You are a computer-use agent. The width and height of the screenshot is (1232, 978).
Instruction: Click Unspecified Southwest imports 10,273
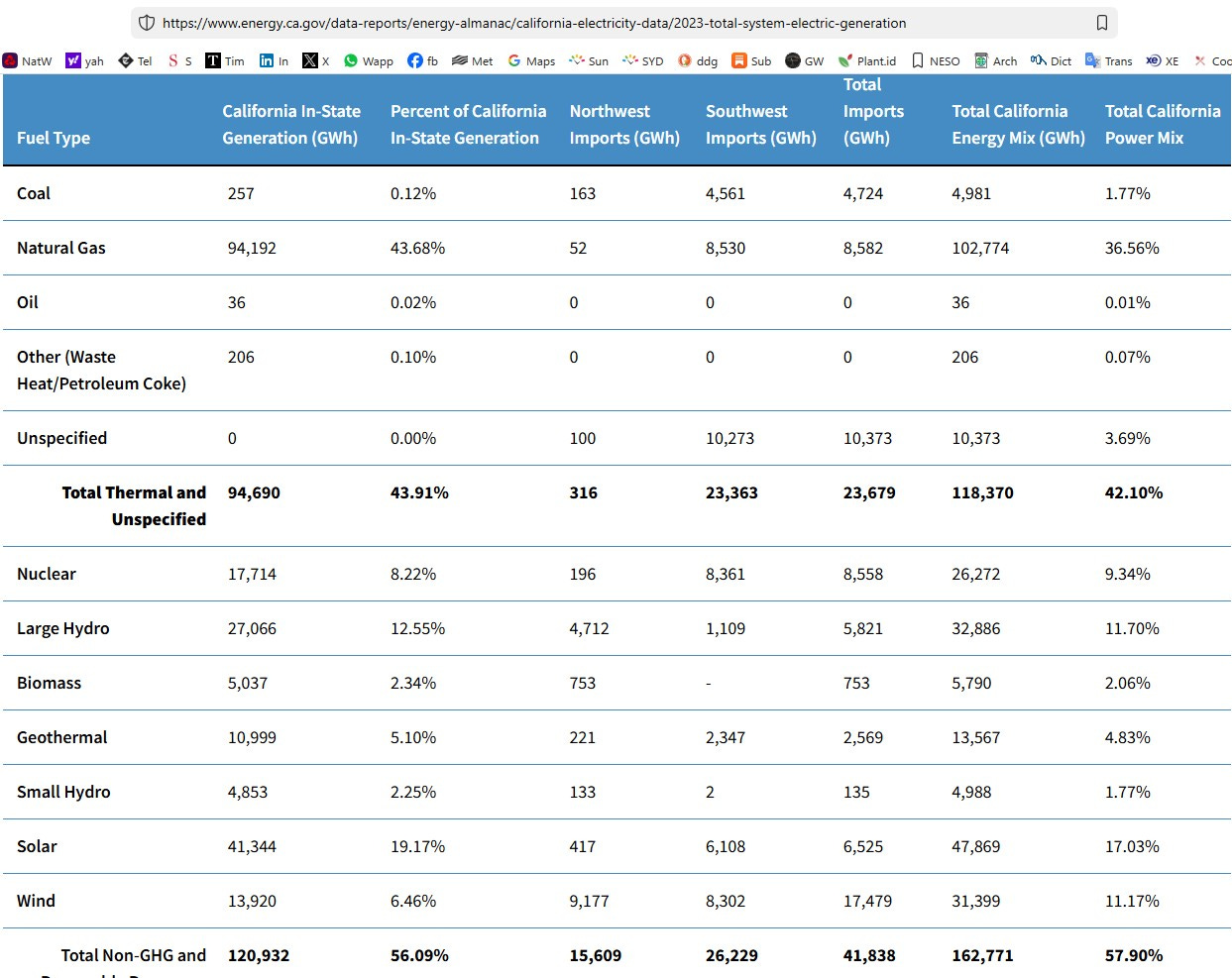pyautogui.click(x=729, y=438)
